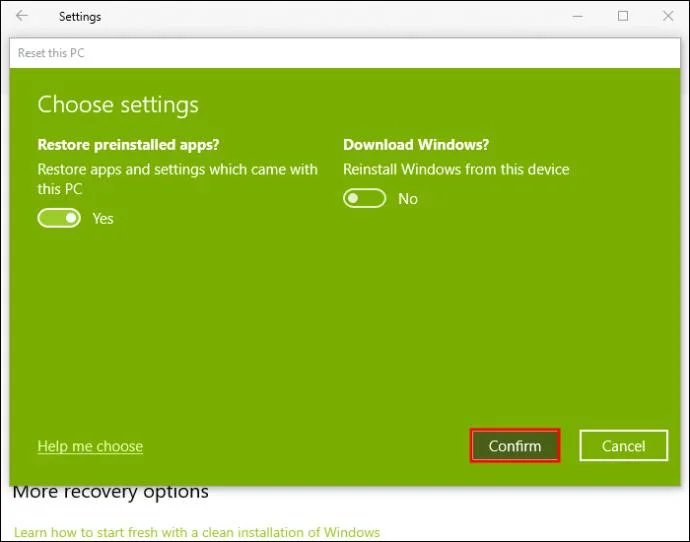Click the 'Download Windows?' label
The height and width of the screenshot is (542, 690).
coord(416,145)
